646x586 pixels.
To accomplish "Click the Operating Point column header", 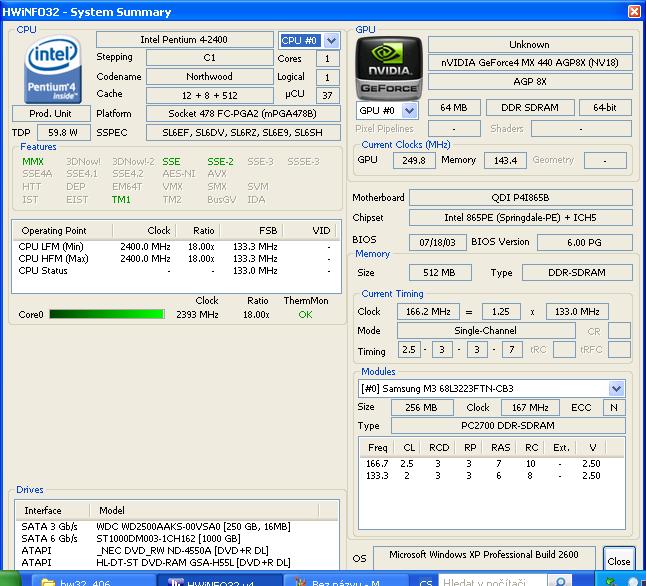I will [63, 231].
